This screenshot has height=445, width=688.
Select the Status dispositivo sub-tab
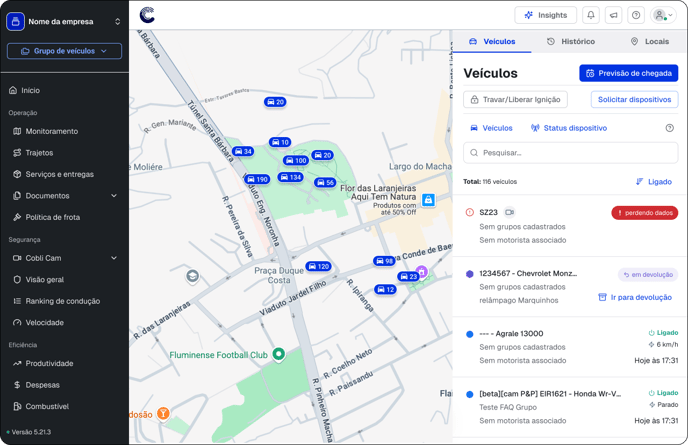[x=569, y=128]
